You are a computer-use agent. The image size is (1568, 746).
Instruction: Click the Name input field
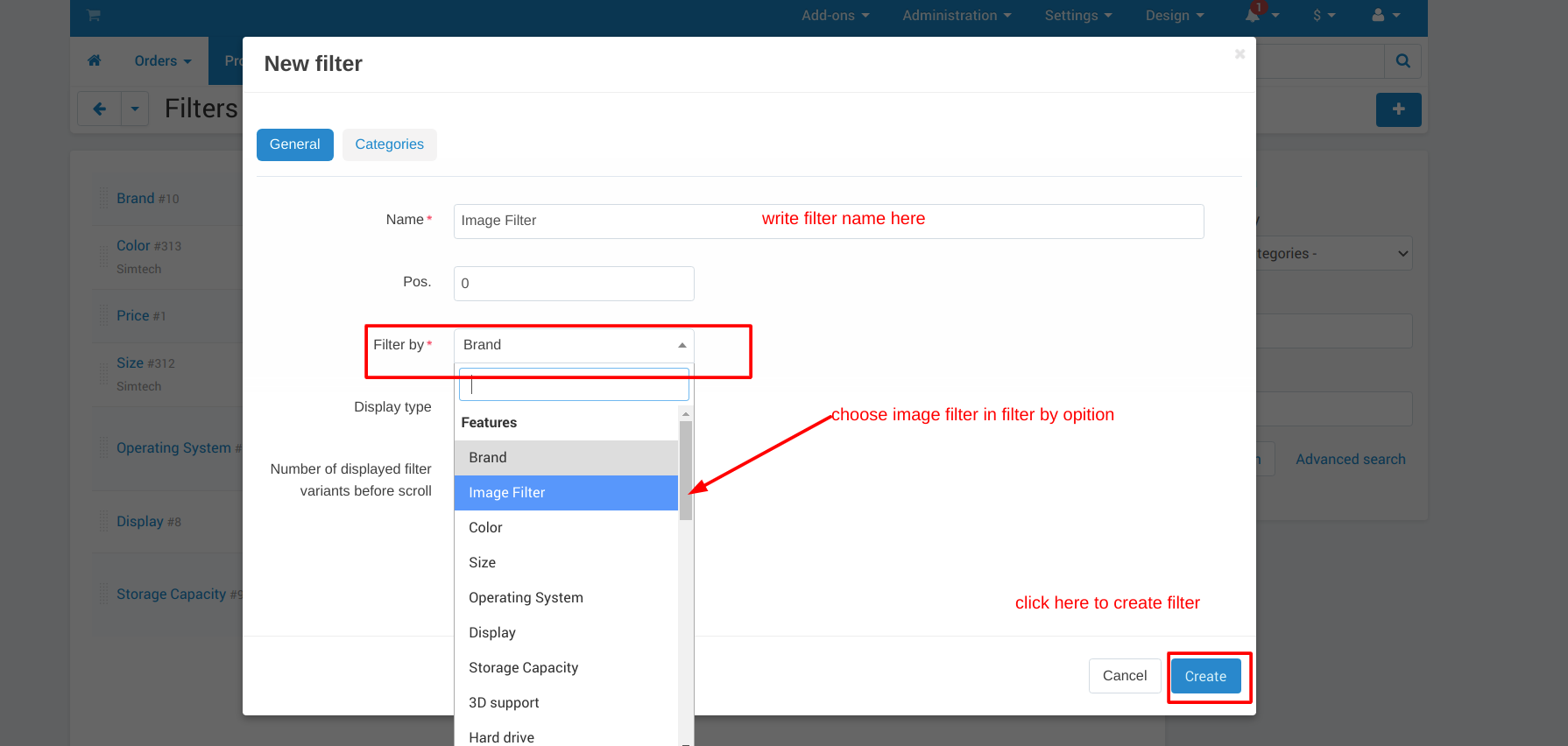click(828, 222)
